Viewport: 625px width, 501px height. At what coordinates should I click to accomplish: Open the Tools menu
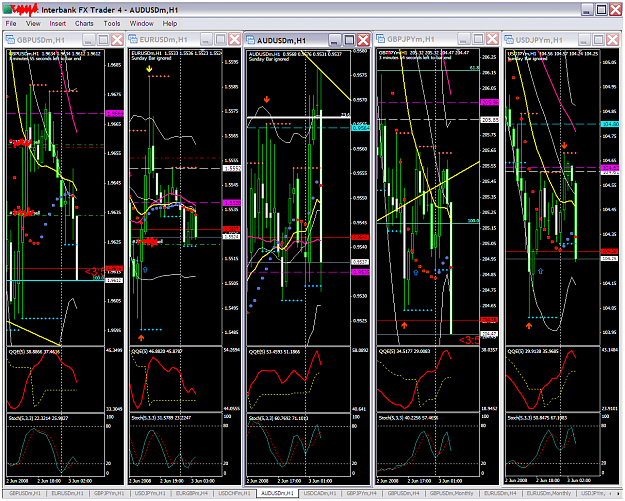click(112, 24)
